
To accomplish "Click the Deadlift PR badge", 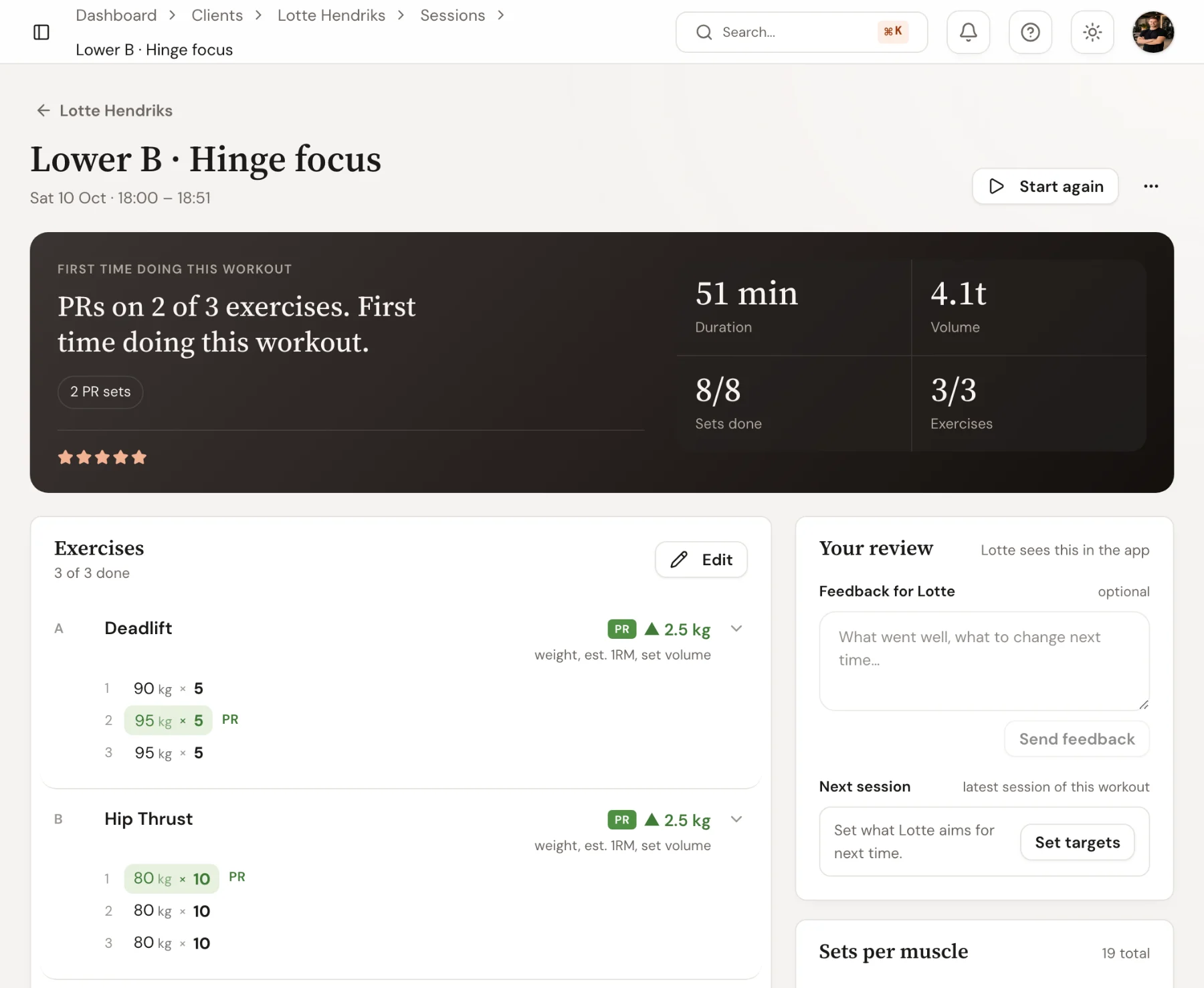I will click(621, 629).
